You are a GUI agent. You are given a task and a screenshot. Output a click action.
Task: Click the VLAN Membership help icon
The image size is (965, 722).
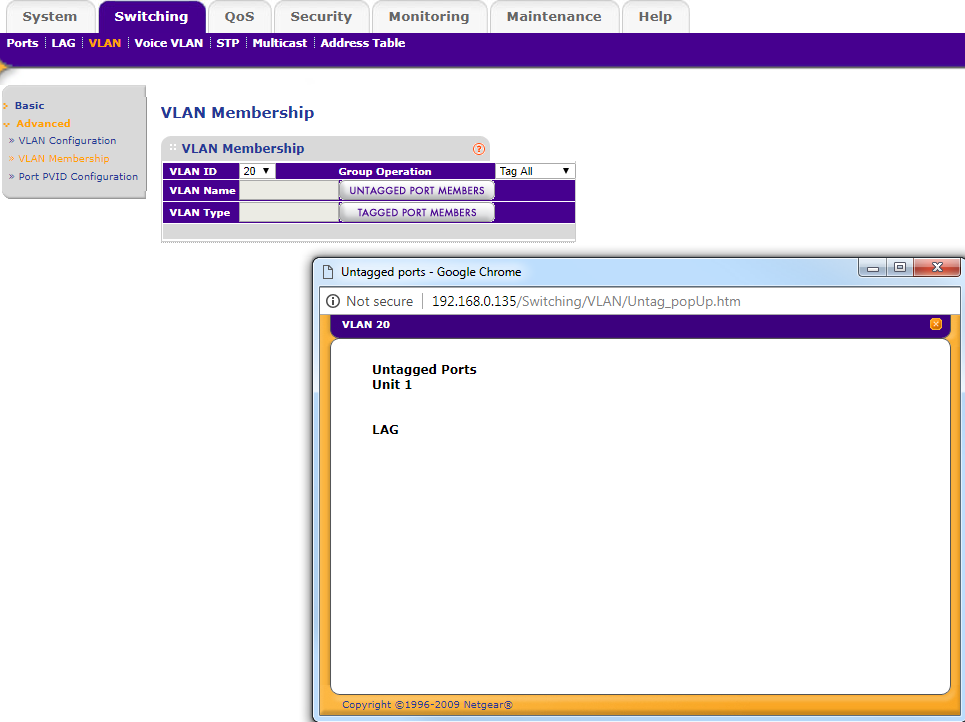479,149
